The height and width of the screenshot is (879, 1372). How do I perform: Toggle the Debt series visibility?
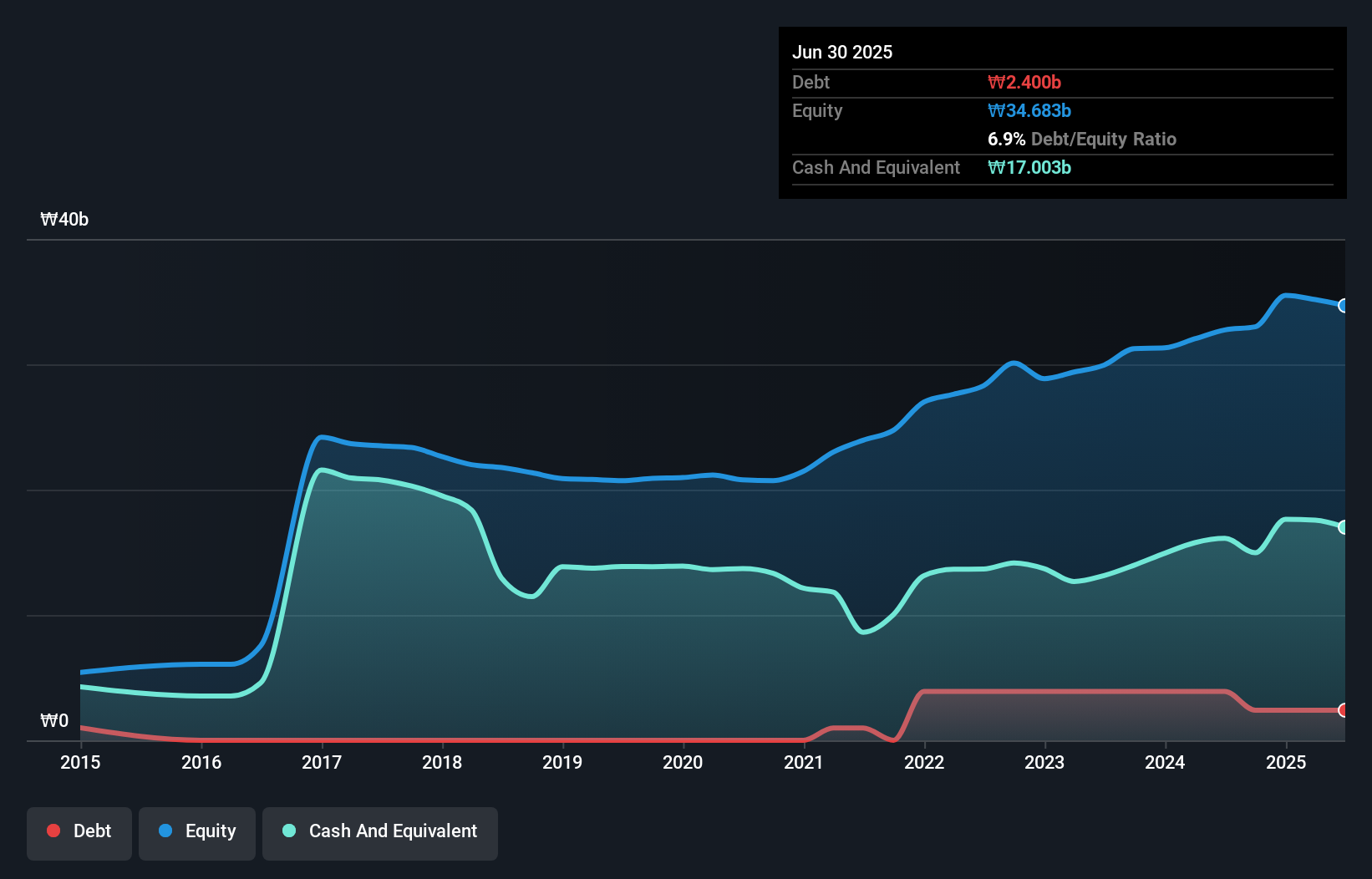click(x=79, y=832)
